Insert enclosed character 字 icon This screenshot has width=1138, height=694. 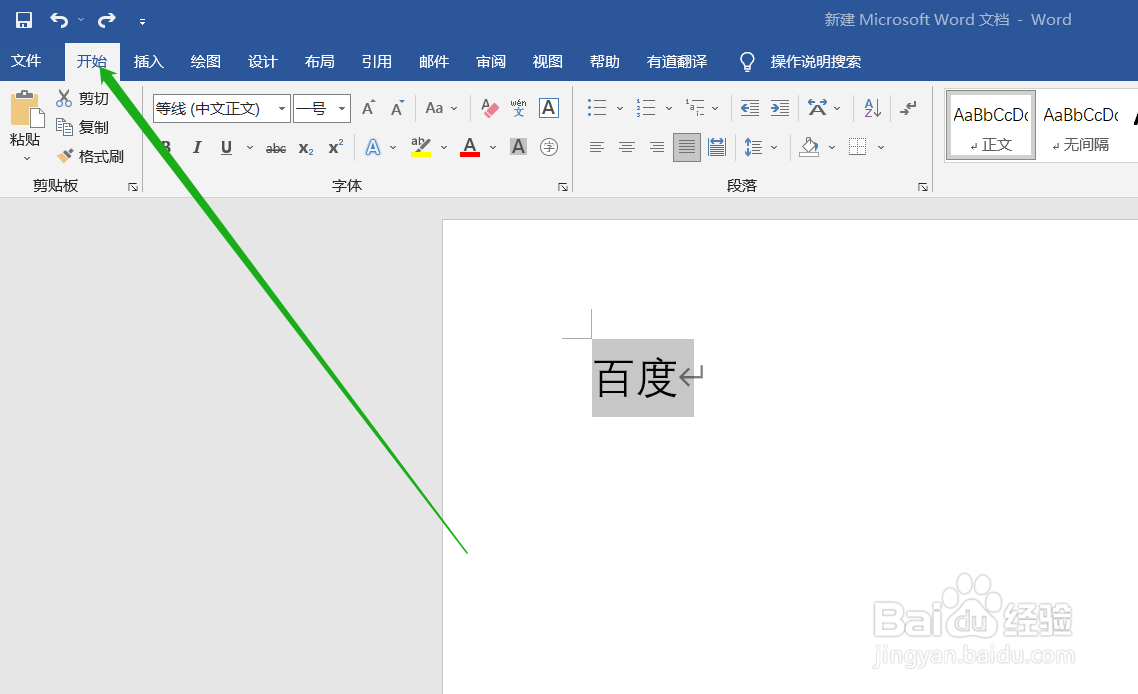coord(549,147)
